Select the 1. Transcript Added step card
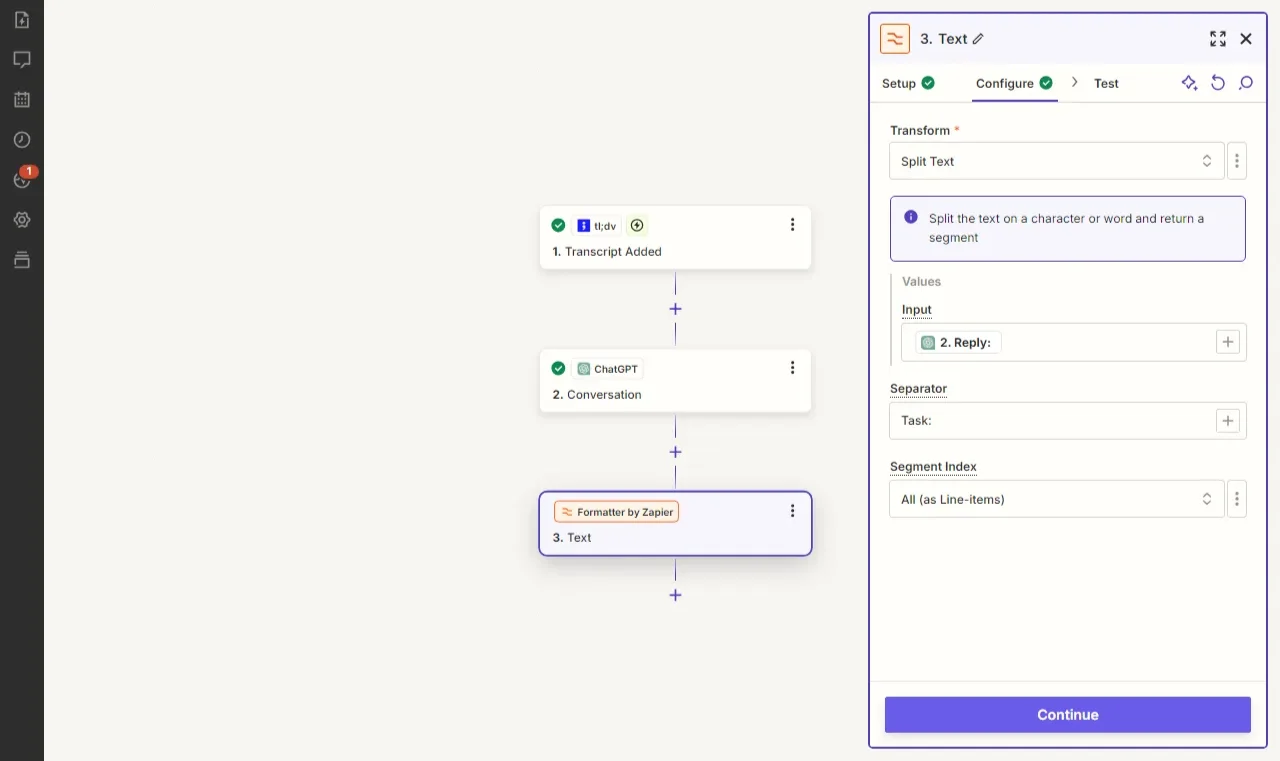The image size is (1280, 761). tap(675, 238)
